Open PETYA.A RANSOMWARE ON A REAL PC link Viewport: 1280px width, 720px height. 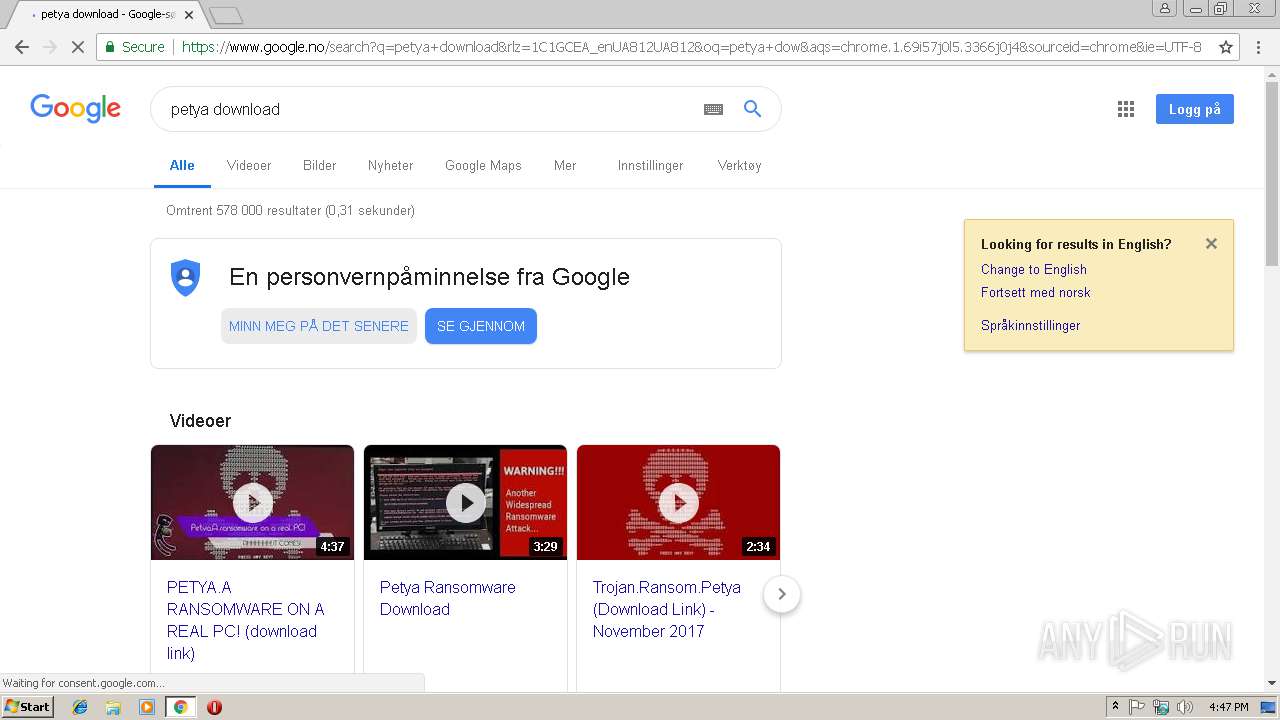coord(246,620)
